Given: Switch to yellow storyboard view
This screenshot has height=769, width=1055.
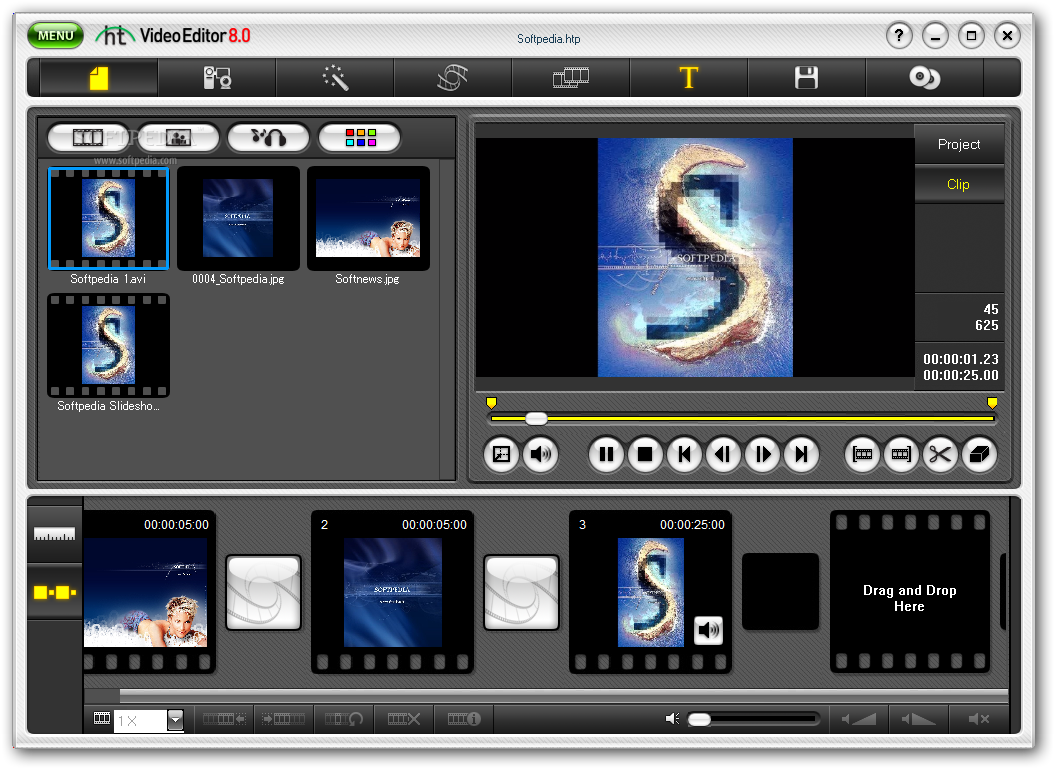Looking at the screenshot, I should [54, 592].
